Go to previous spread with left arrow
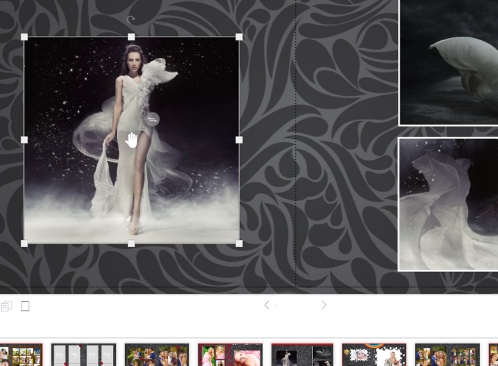 (267, 305)
